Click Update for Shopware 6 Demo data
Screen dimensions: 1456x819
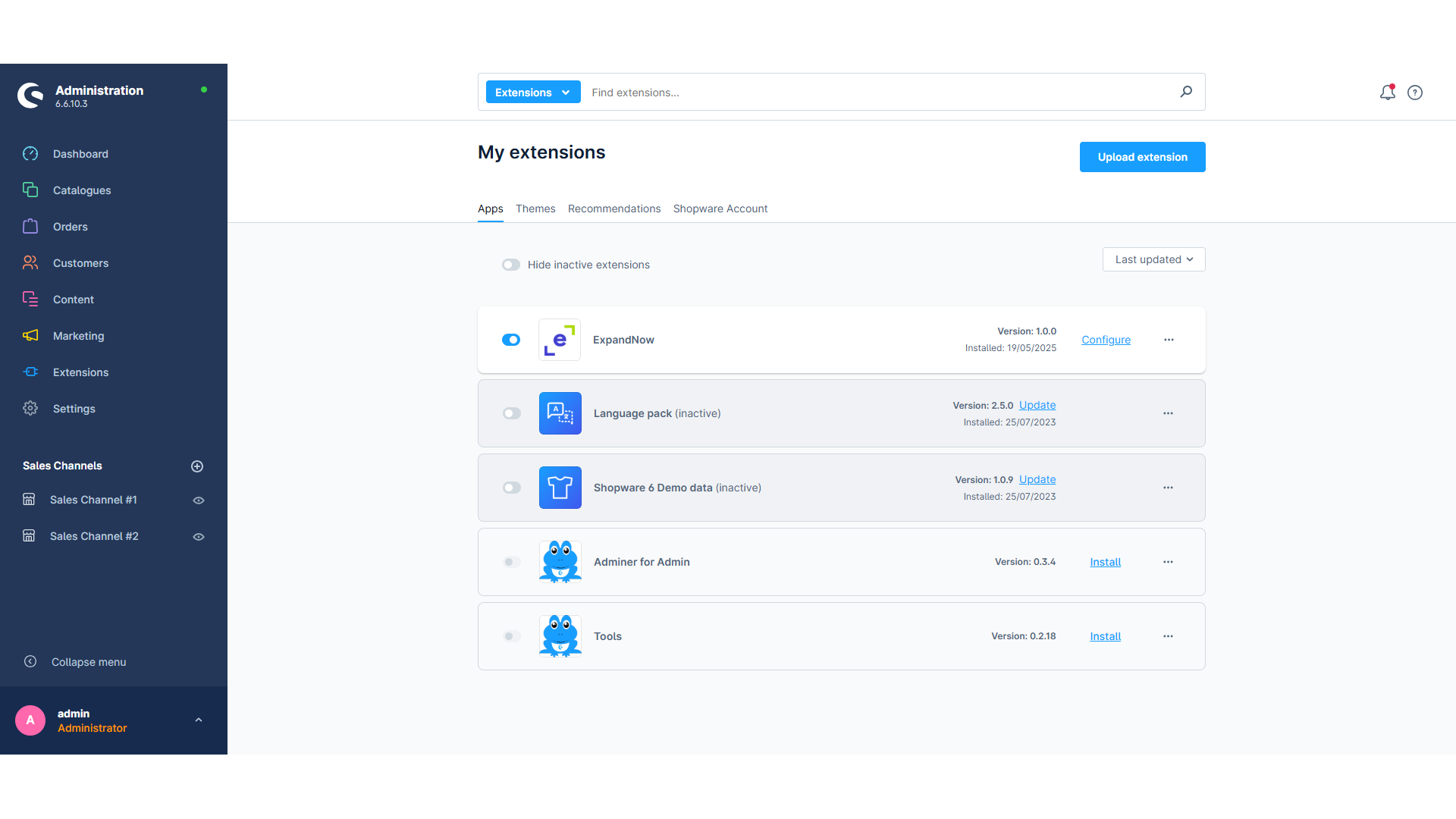[1037, 479]
